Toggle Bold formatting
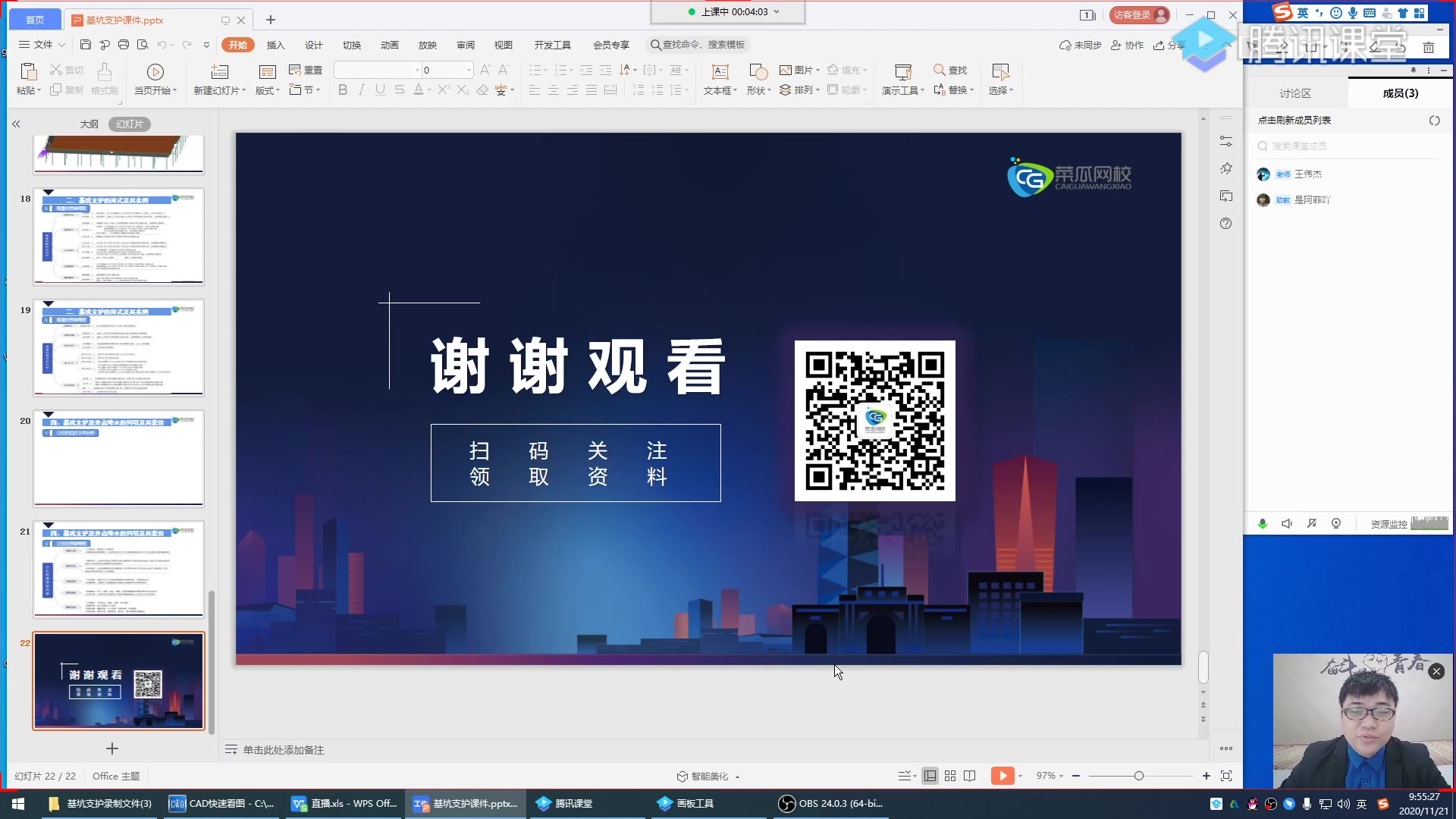Screen dimensions: 1456x819 pyautogui.click(x=343, y=89)
